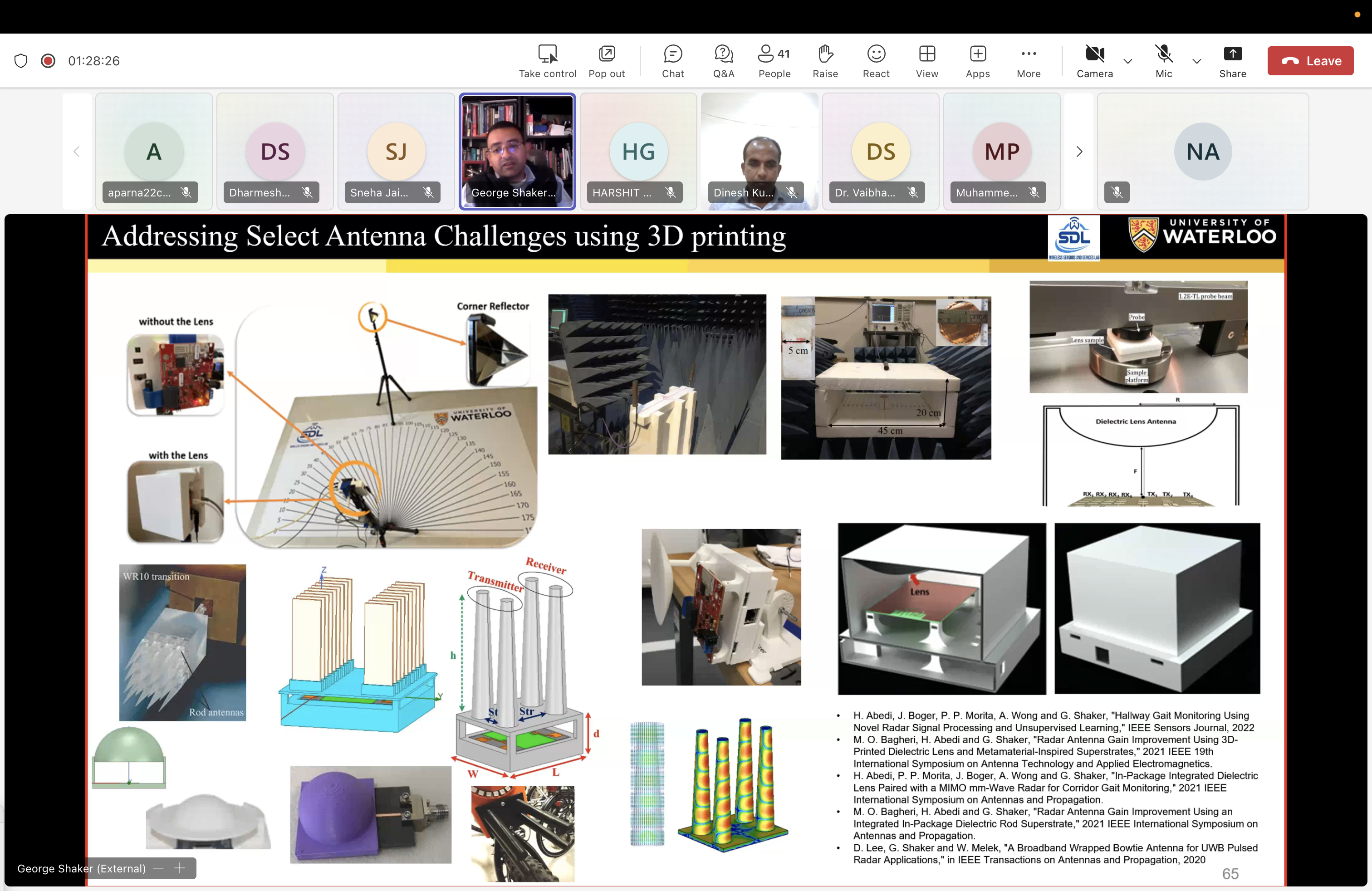The height and width of the screenshot is (891, 1372).
Task: Open the Chat panel
Action: pyautogui.click(x=672, y=60)
